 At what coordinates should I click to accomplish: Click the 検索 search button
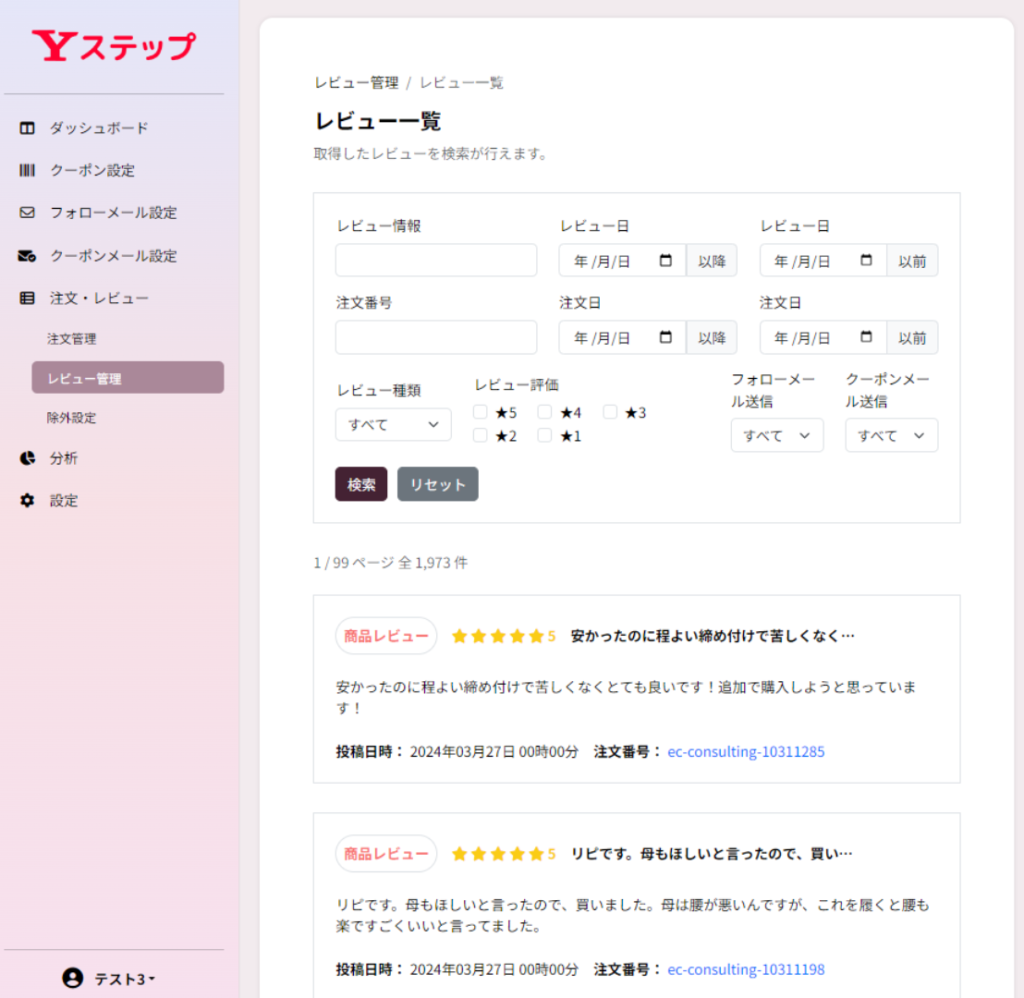click(x=360, y=484)
